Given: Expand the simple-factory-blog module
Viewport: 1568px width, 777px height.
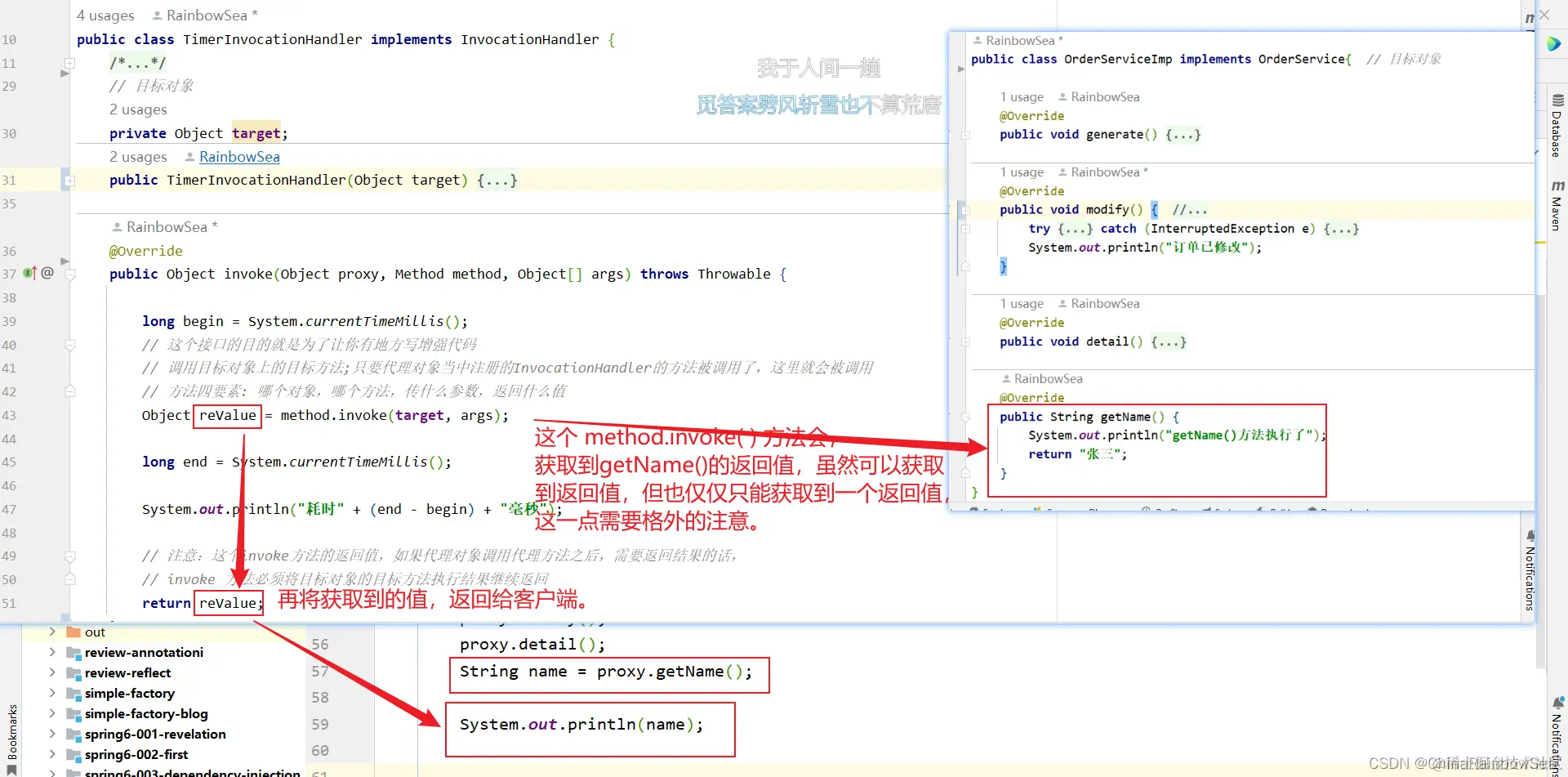Looking at the screenshot, I should 52,713.
